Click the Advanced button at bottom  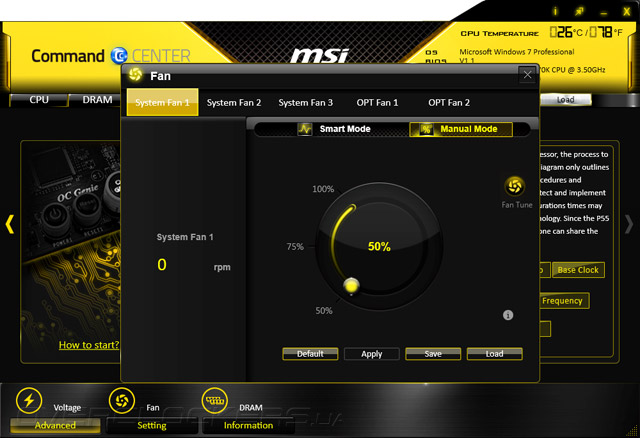pyautogui.click(x=55, y=425)
